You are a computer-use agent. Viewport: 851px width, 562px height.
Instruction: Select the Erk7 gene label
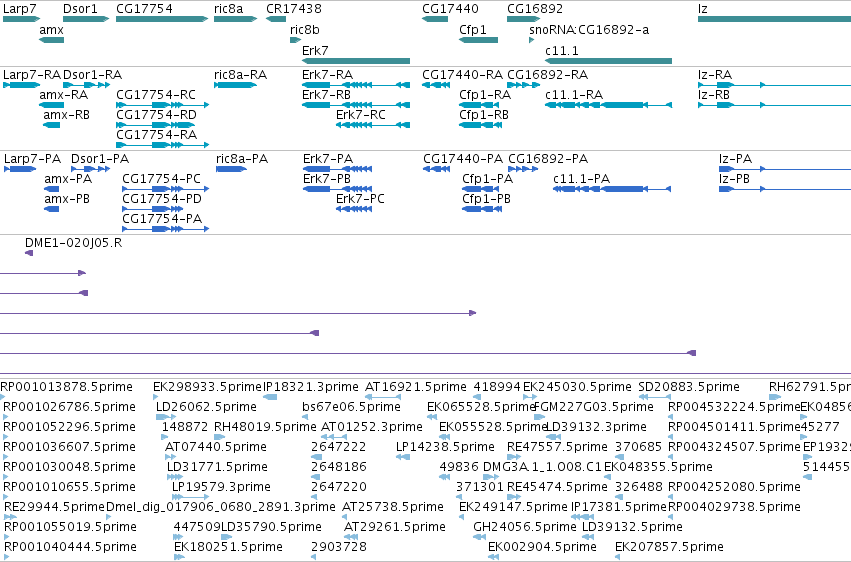pos(315,50)
